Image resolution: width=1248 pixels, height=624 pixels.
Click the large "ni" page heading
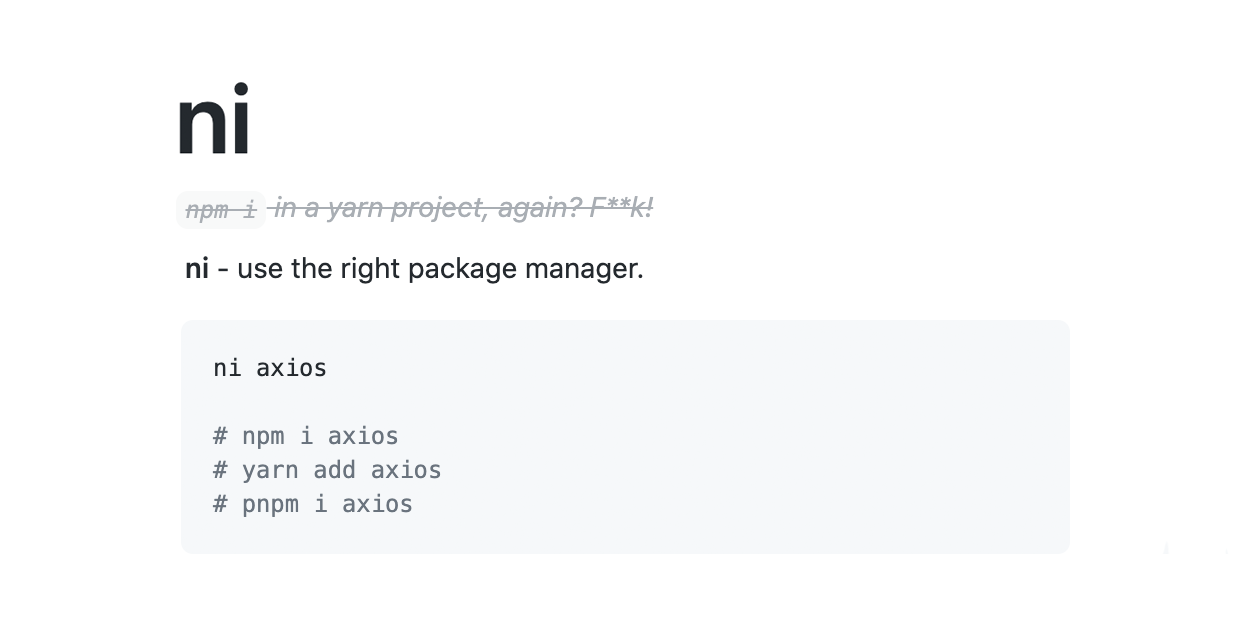tap(213, 121)
